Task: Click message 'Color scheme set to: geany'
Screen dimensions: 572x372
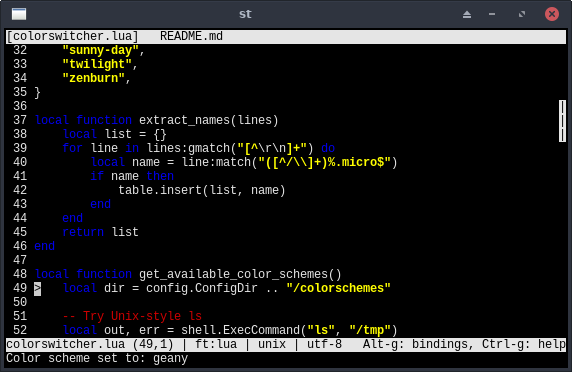Action: click(97, 358)
